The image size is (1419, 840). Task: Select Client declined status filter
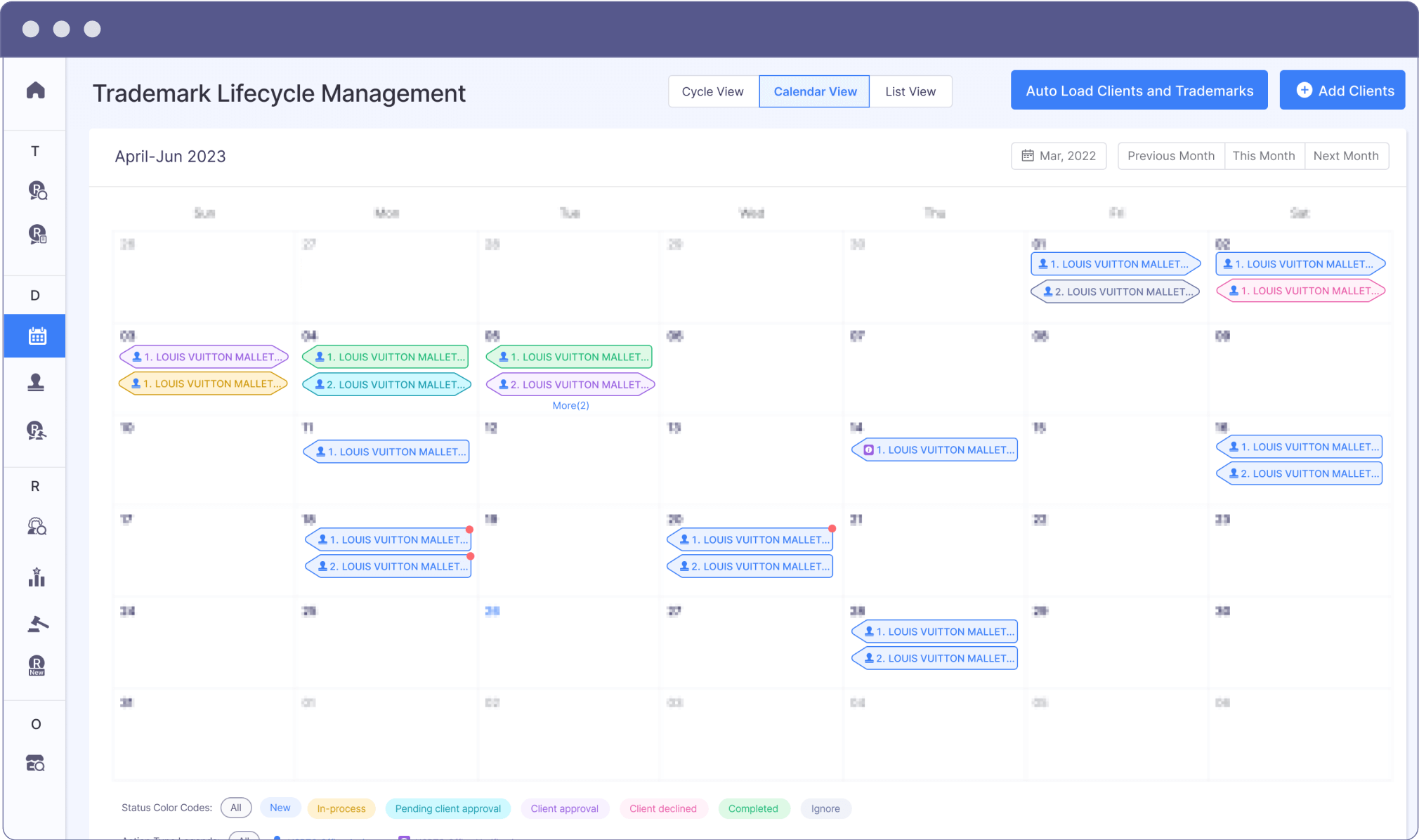click(662, 808)
